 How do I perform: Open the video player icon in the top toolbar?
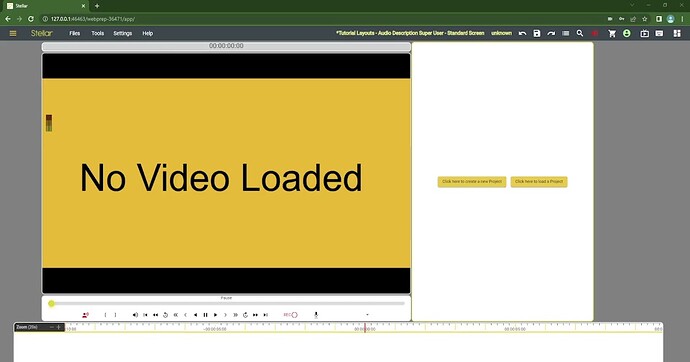click(x=644, y=33)
